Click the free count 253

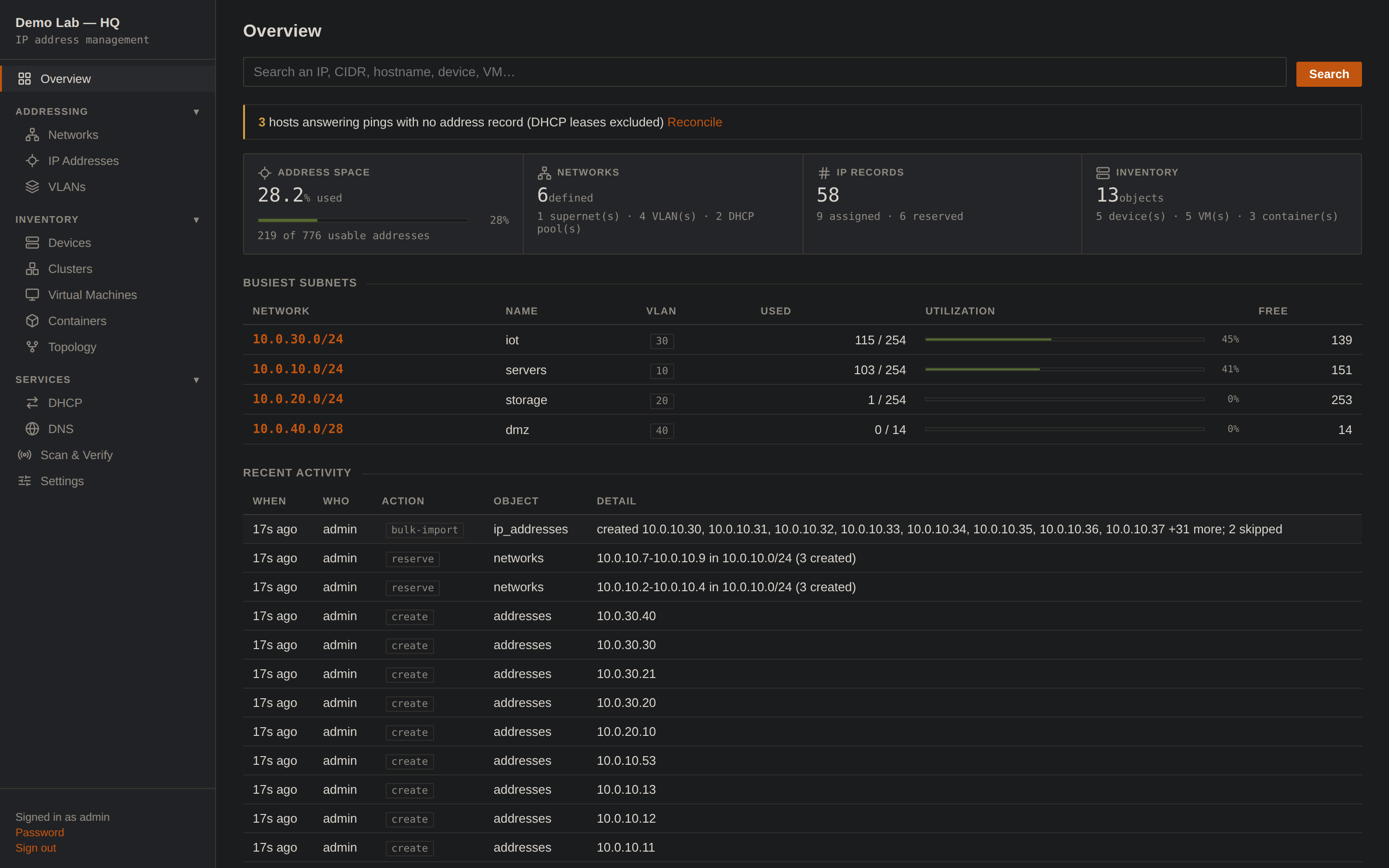pos(1341,400)
